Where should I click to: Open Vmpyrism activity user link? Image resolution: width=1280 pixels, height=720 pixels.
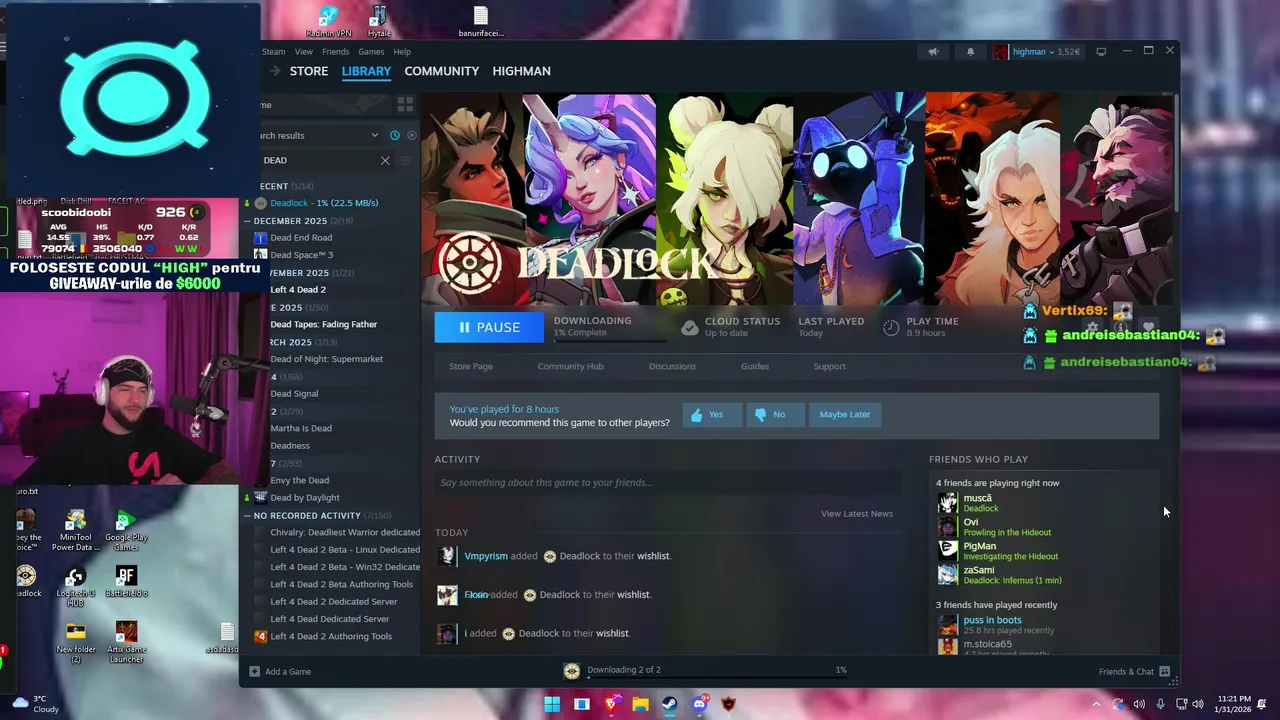[486, 556]
